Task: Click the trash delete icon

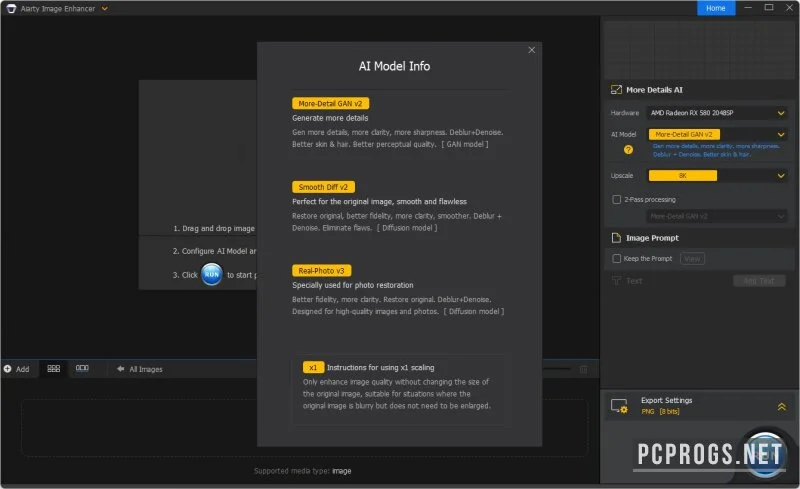Action: pos(584,369)
